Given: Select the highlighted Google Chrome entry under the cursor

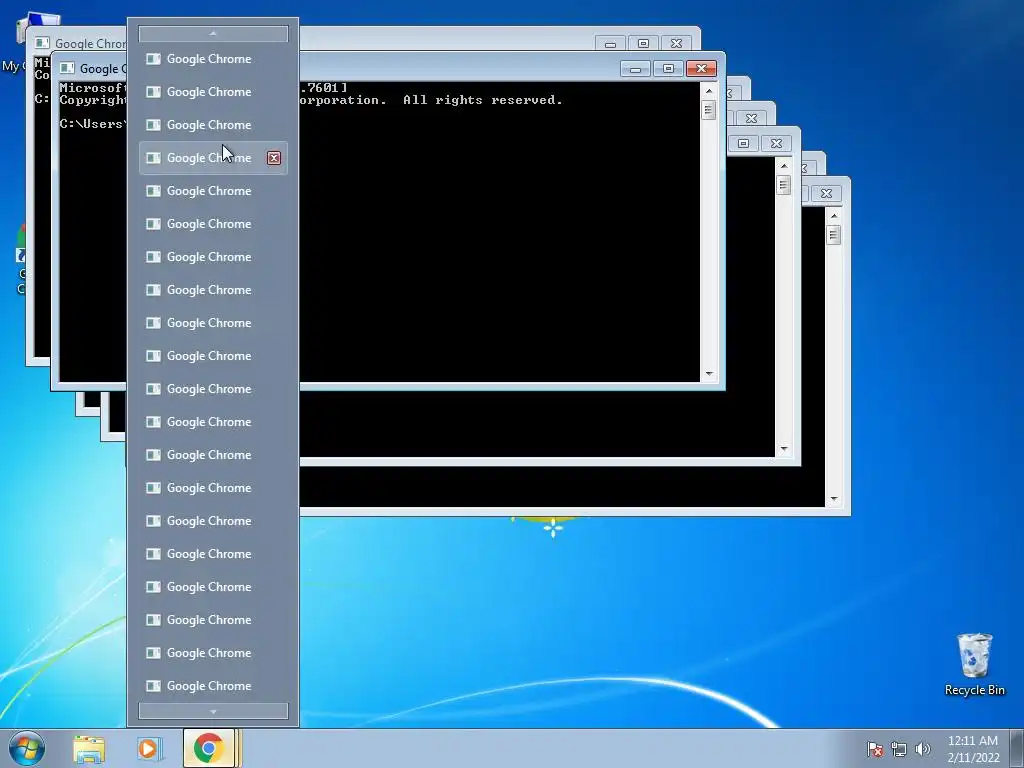Looking at the screenshot, I should pos(214,158).
